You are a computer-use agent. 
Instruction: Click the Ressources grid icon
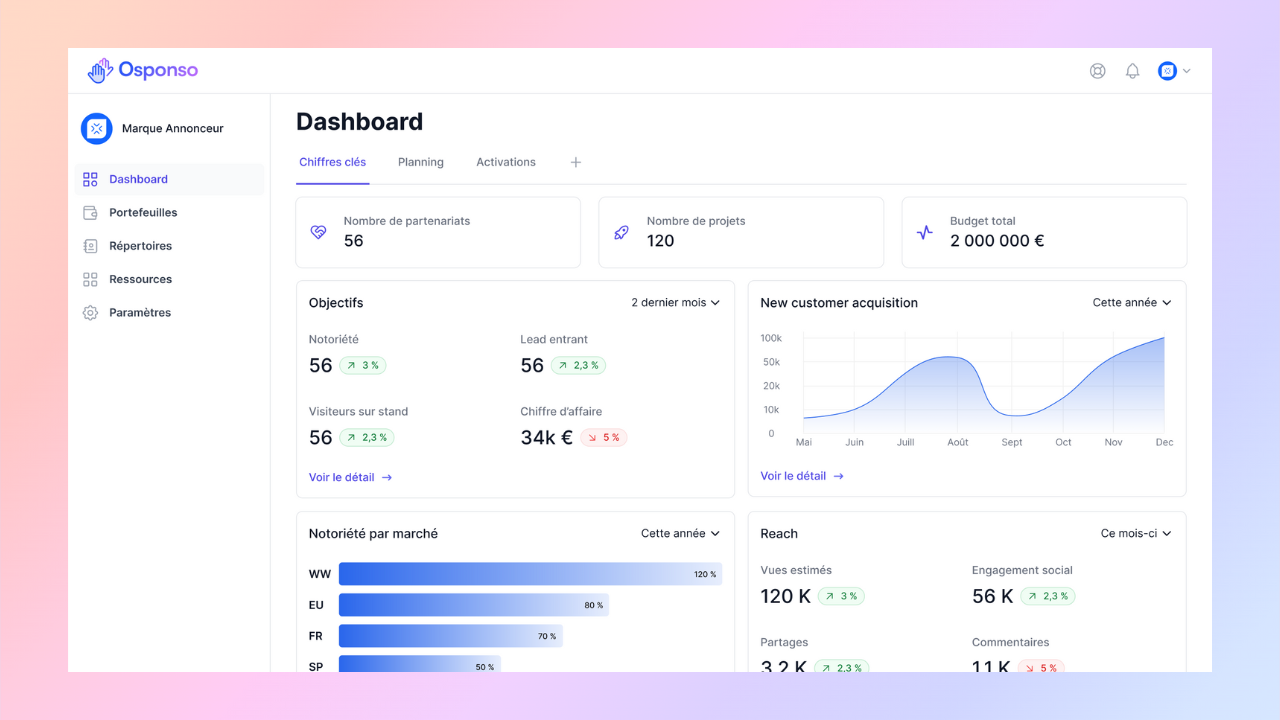pos(90,279)
